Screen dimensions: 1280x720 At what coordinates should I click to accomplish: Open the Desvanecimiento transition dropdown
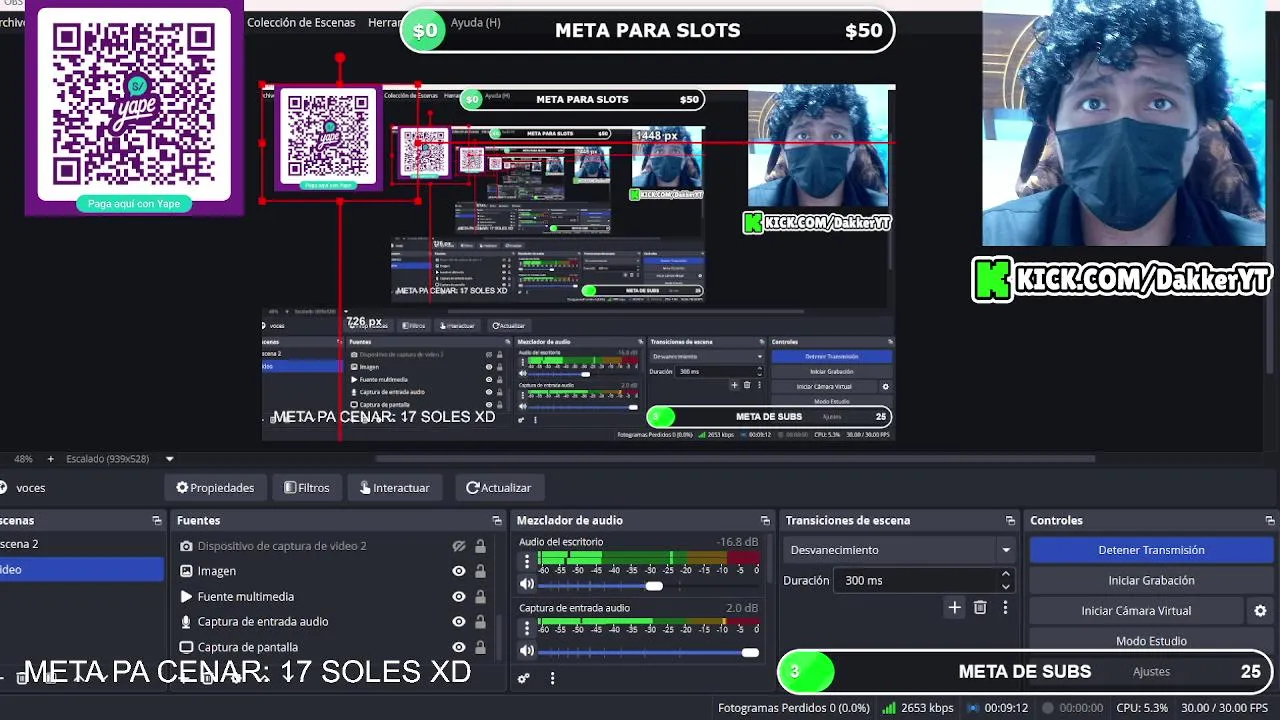pyautogui.click(x=900, y=550)
